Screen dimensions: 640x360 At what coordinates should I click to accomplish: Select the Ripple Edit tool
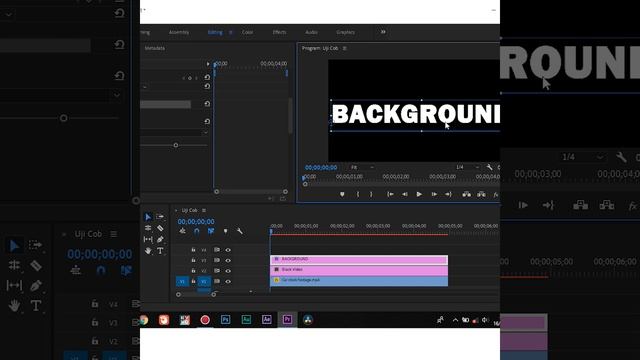point(148,228)
